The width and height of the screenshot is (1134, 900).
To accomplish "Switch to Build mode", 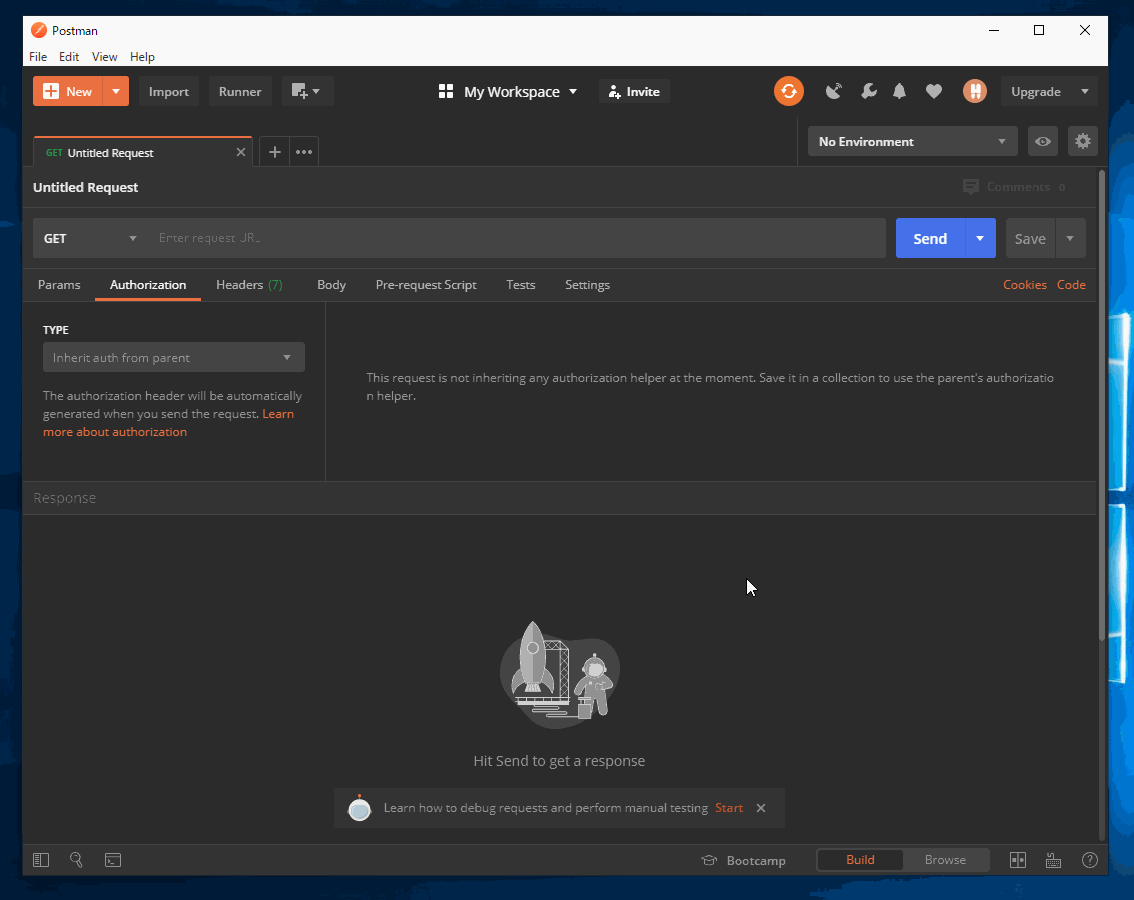I will click(x=860, y=859).
